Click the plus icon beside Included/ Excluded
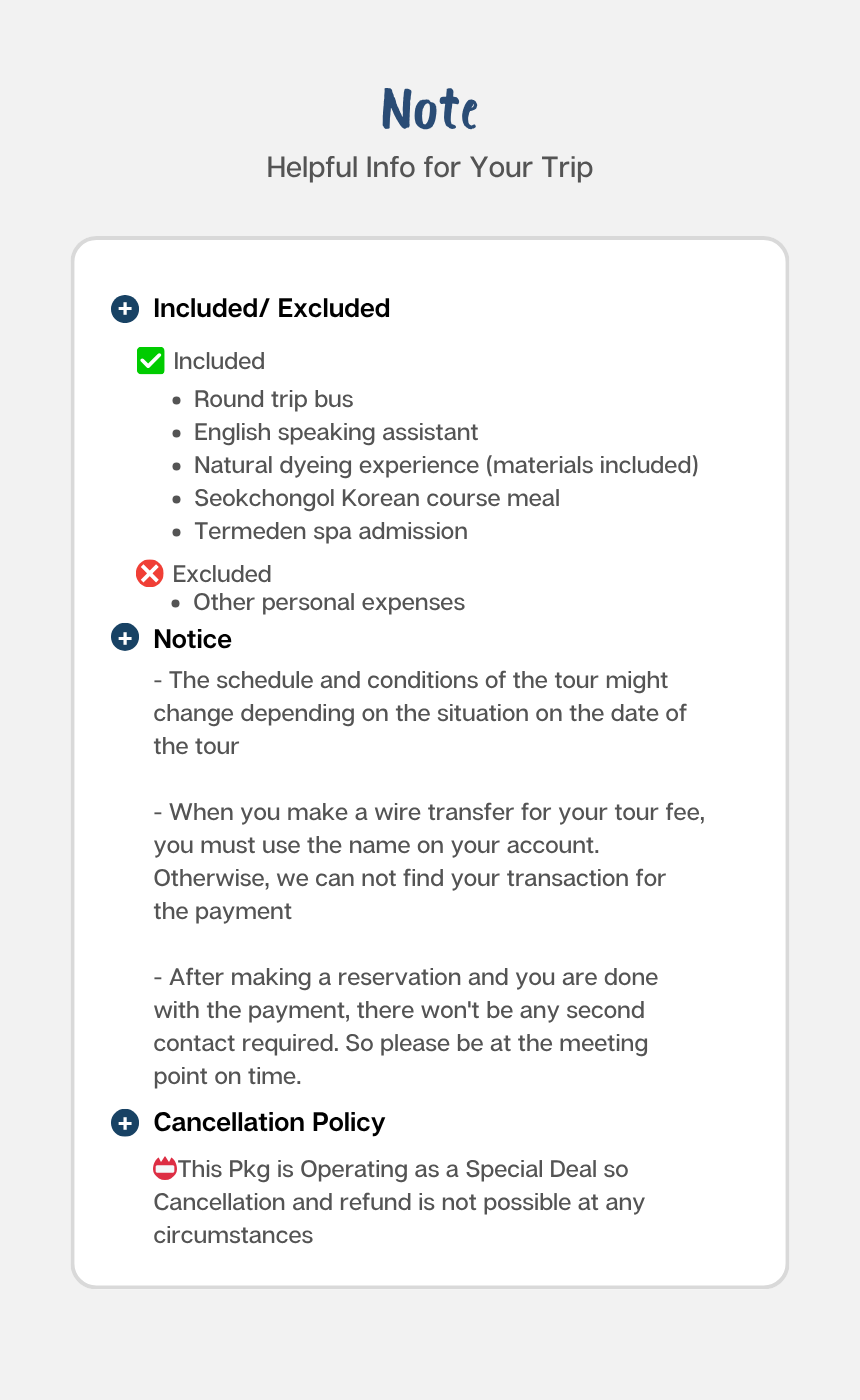Screen dimensions: 860x1400 (x=125, y=309)
